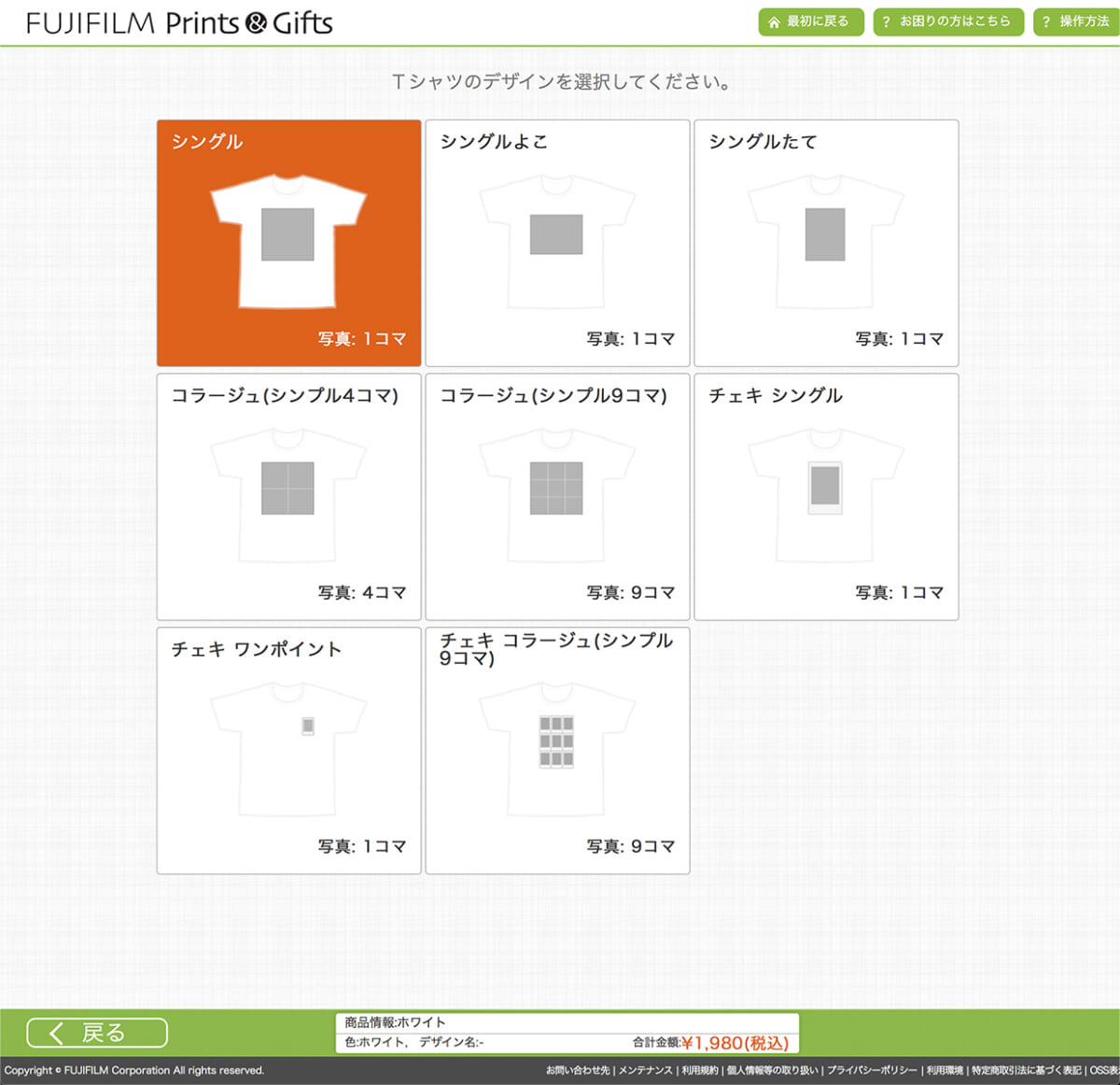
Task: Open the お困りの方はこちら help button
Action: (x=947, y=21)
